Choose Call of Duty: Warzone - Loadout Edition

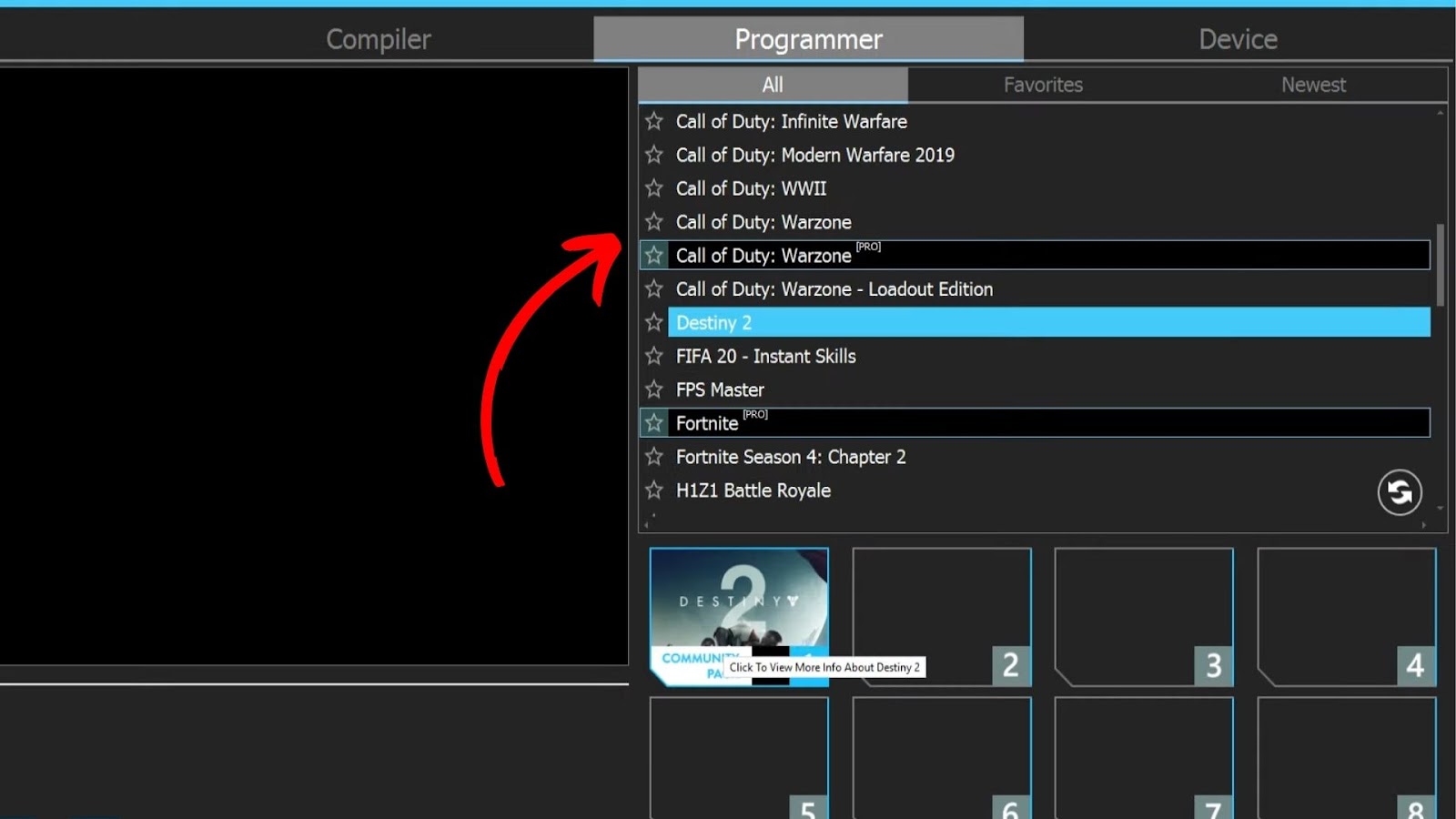pyautogui.click(x=1049, y=289)
